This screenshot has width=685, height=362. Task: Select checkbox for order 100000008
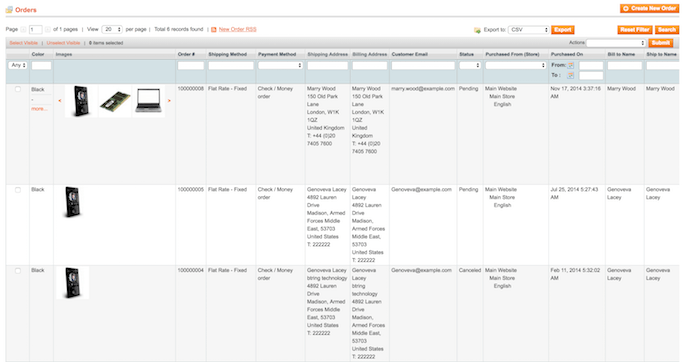tap(18, 89)
